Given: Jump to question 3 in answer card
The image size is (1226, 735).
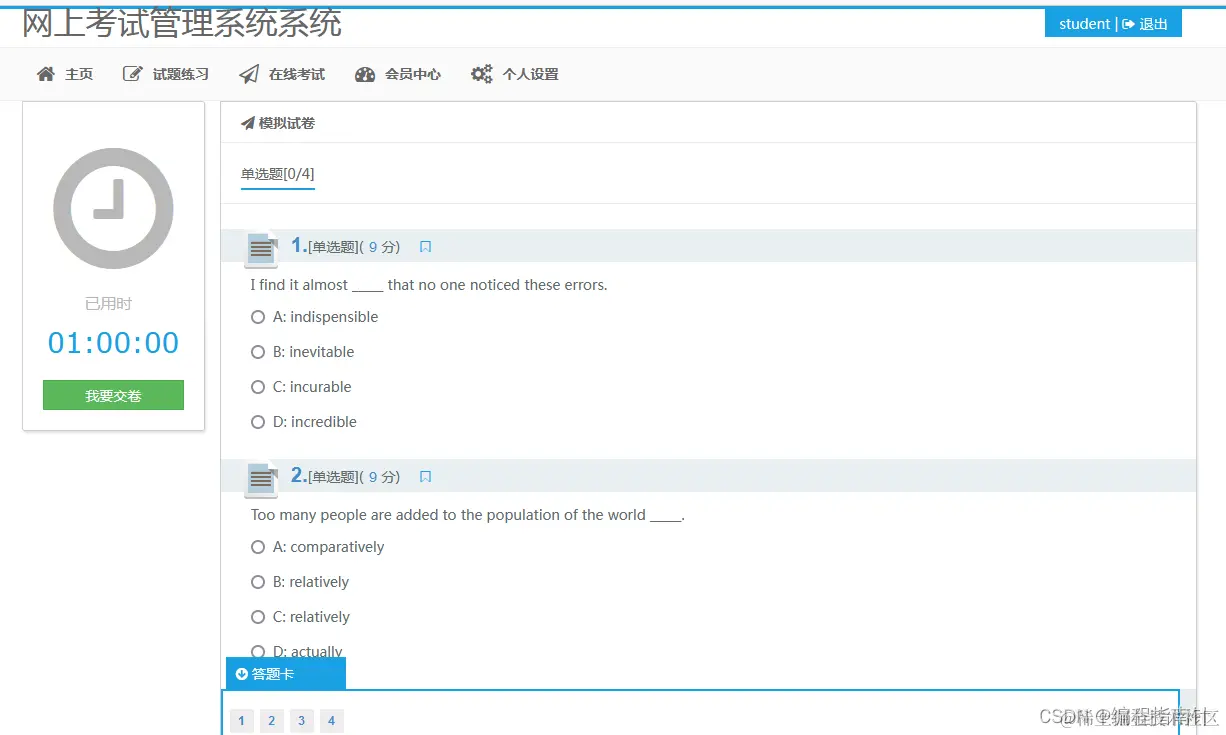Looking at the screenshot, I should 302,720.
